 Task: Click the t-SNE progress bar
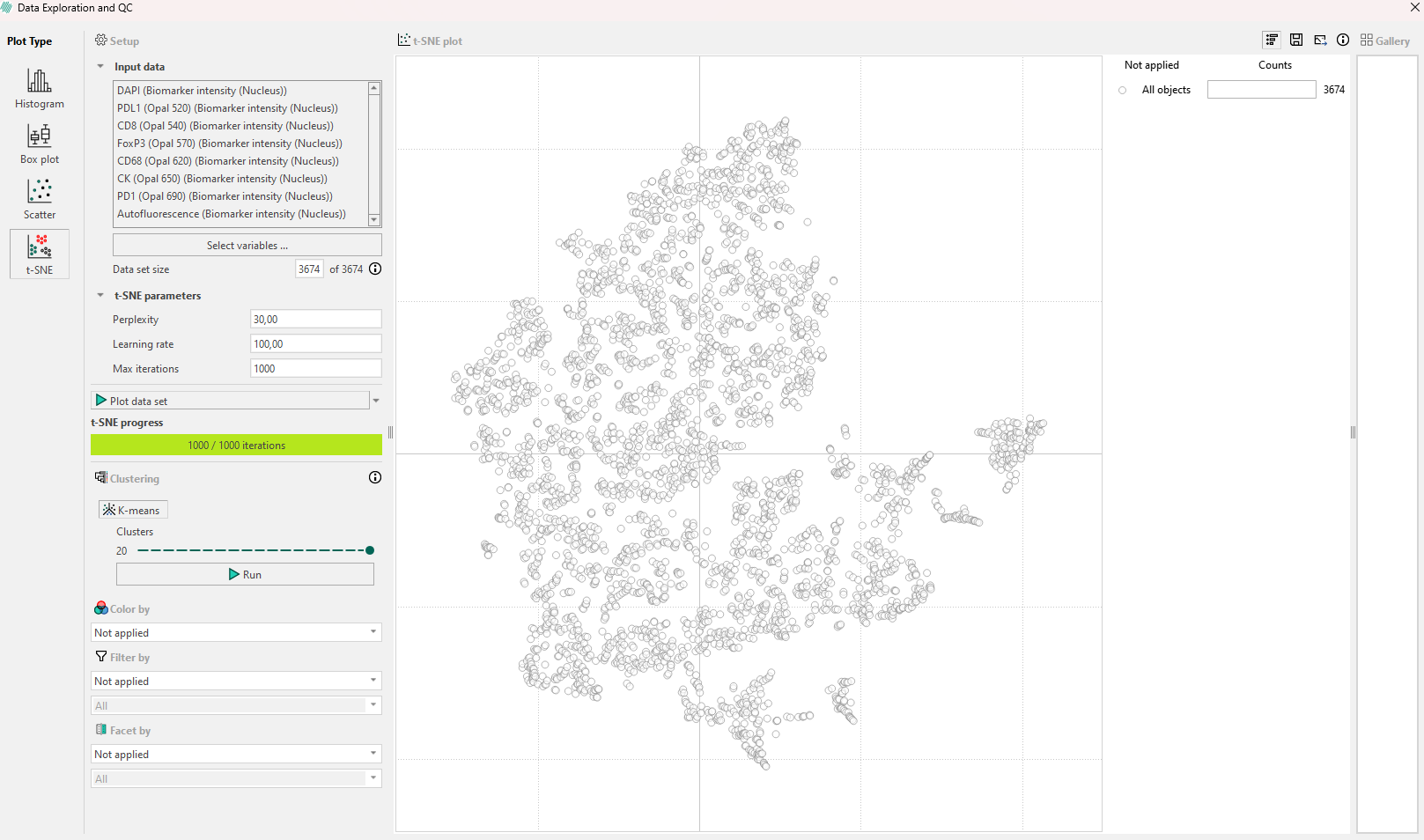(236, 445)
